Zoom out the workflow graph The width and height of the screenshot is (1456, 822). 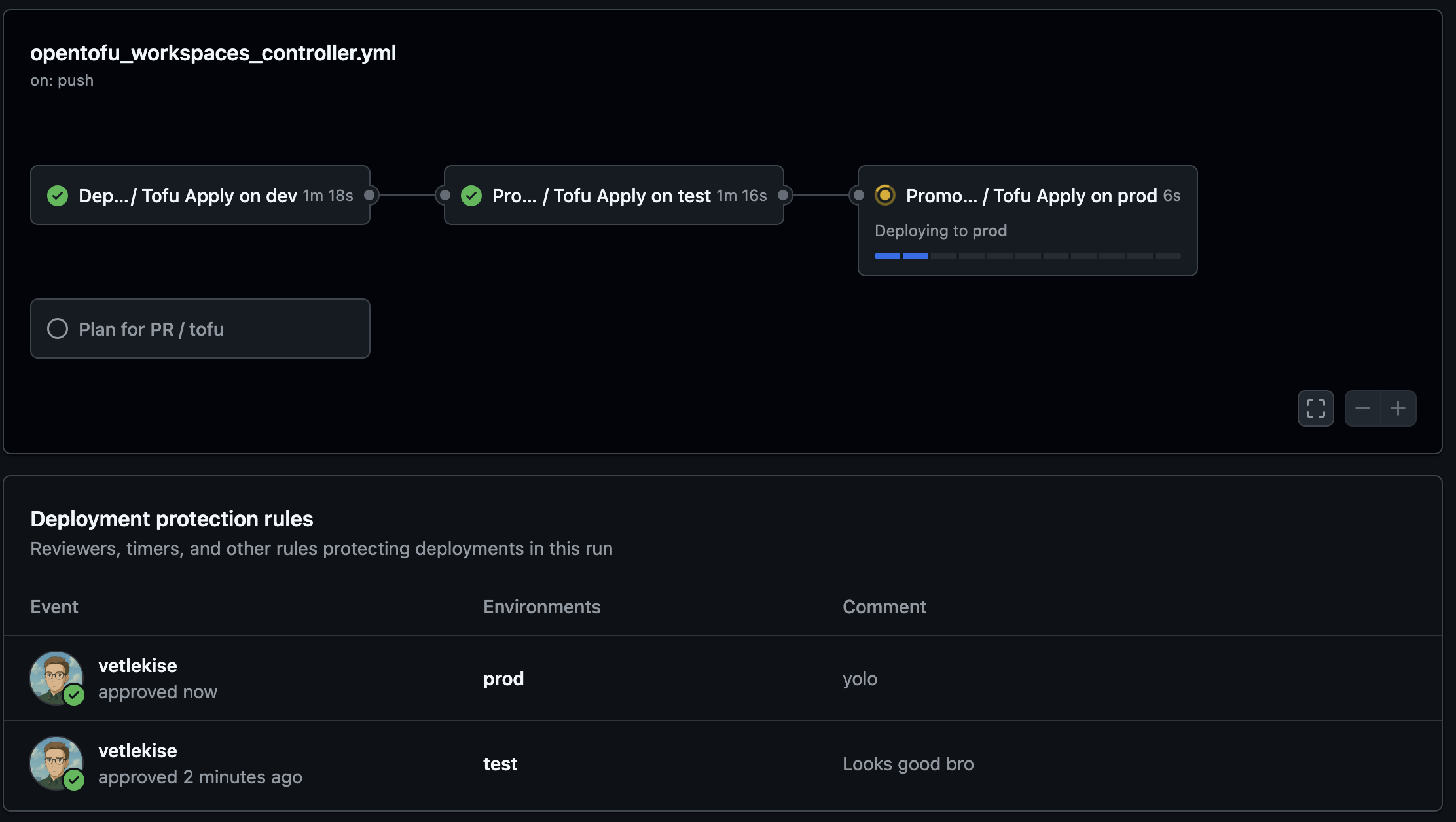click(1362, 408)
